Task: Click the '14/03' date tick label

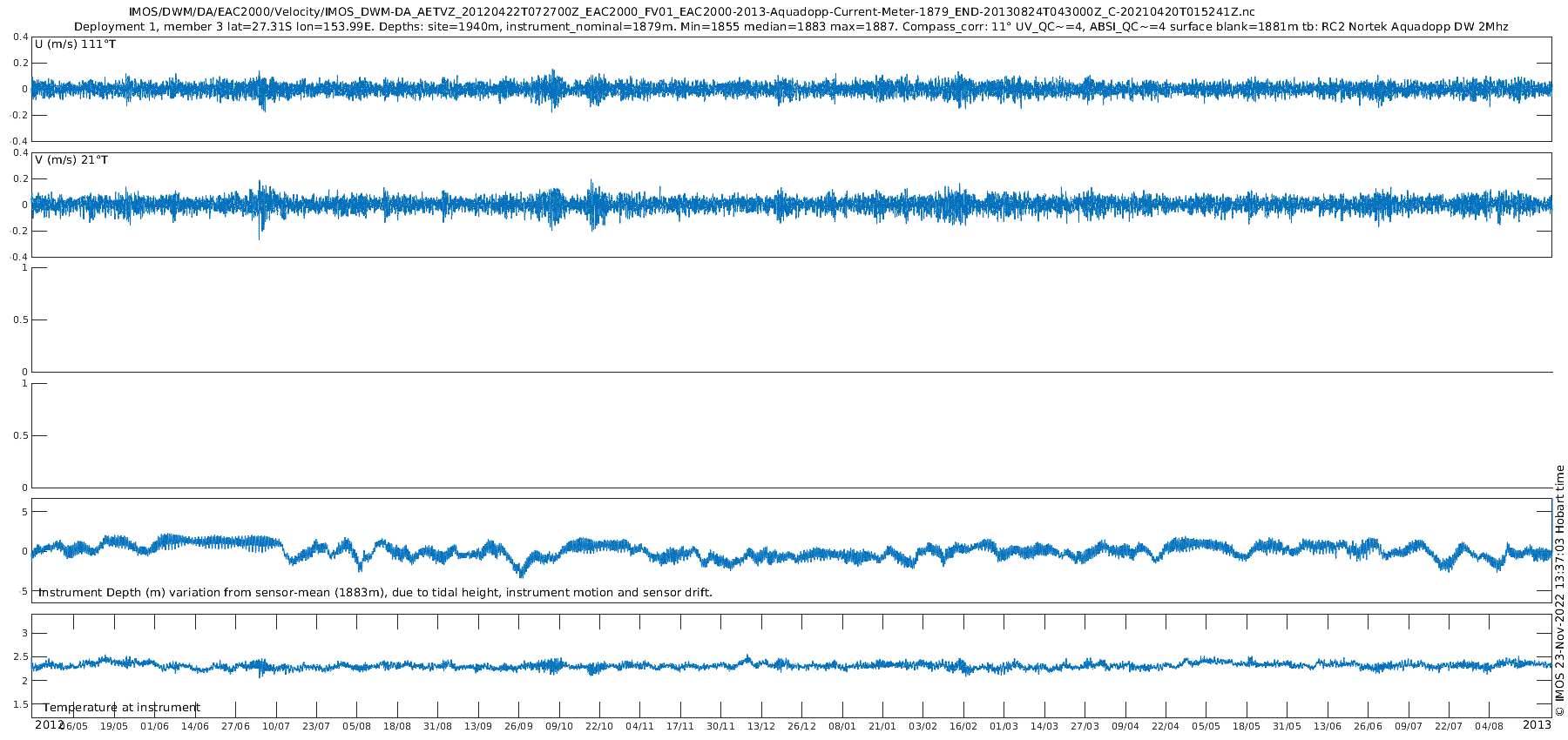Action: [x=1044, y=726]
